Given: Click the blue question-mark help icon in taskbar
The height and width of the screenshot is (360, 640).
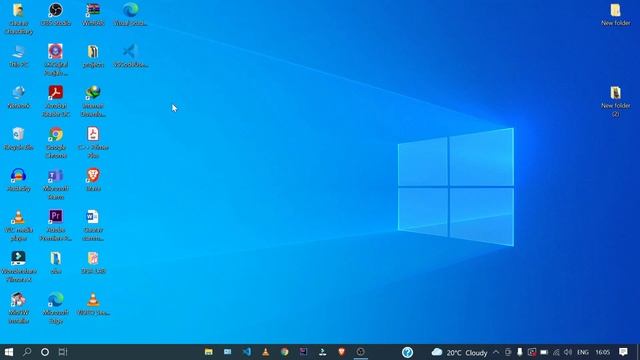Looking at the screenshot, I should [407, 352].
